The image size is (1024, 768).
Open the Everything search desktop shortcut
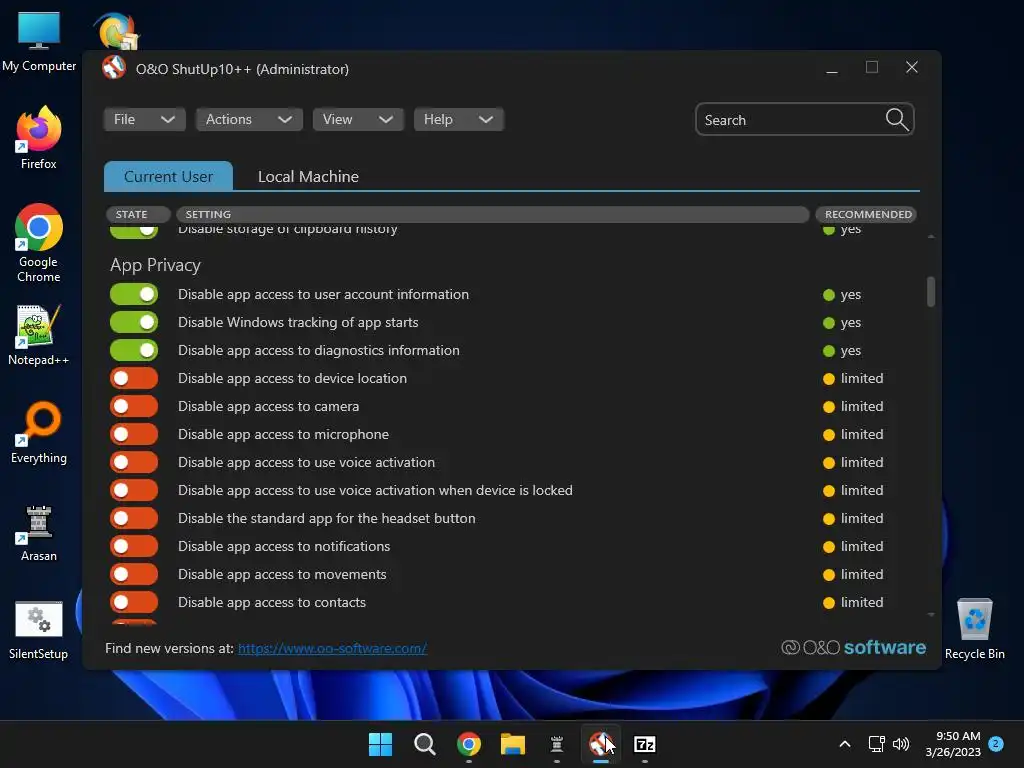pyautogui.click(x=39, y=432)
